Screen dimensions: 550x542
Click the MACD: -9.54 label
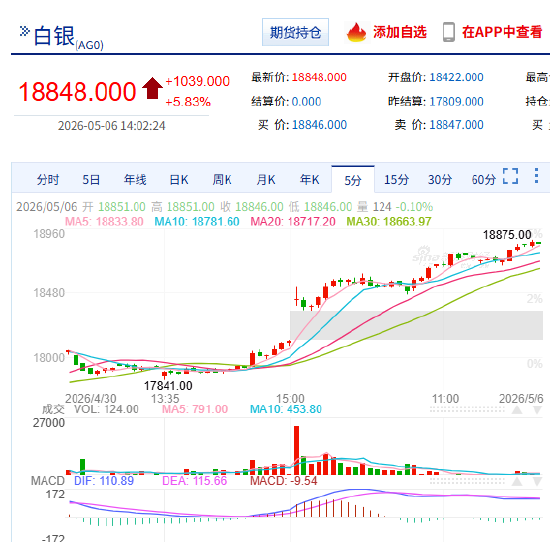tap(283, 481)
